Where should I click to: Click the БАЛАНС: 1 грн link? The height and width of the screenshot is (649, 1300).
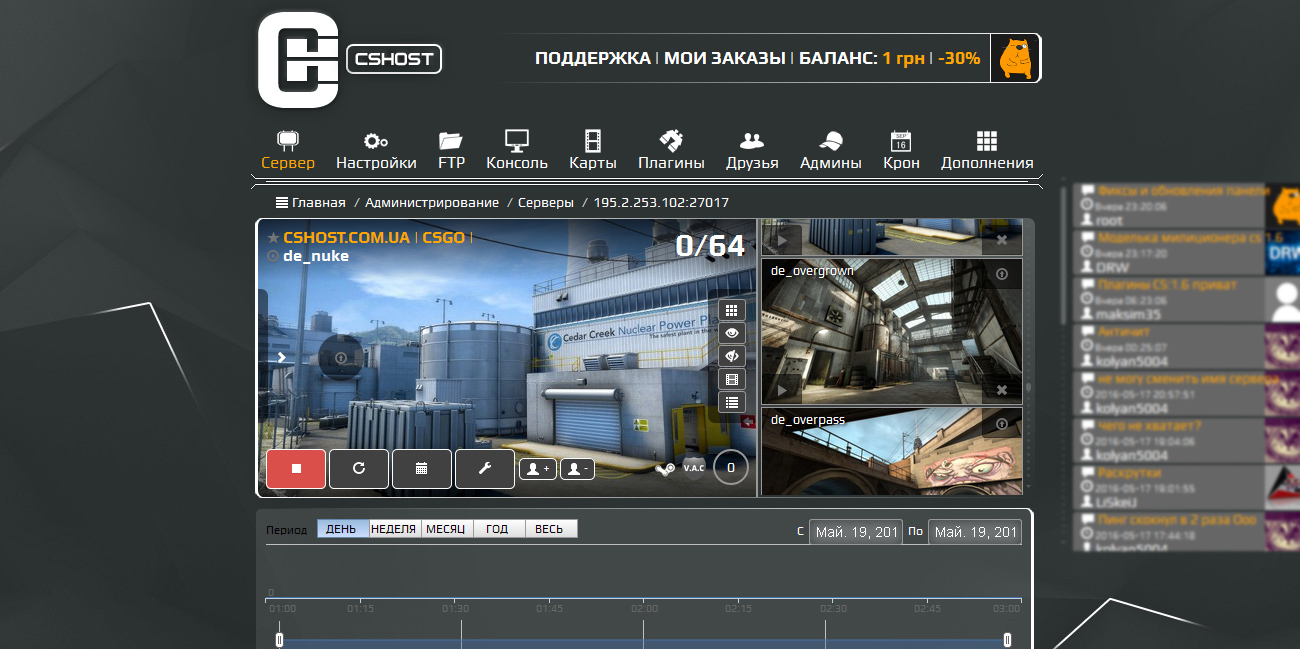point(861,58)
